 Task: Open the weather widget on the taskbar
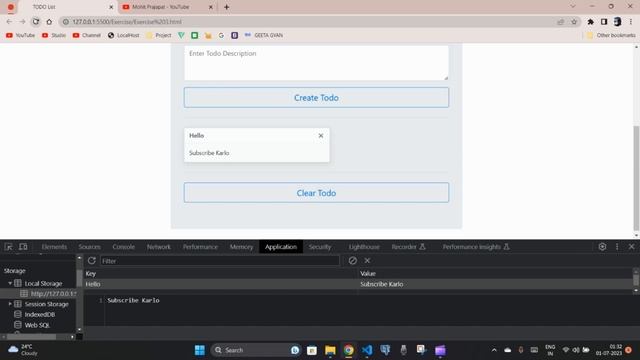click(x=23, y=350)
